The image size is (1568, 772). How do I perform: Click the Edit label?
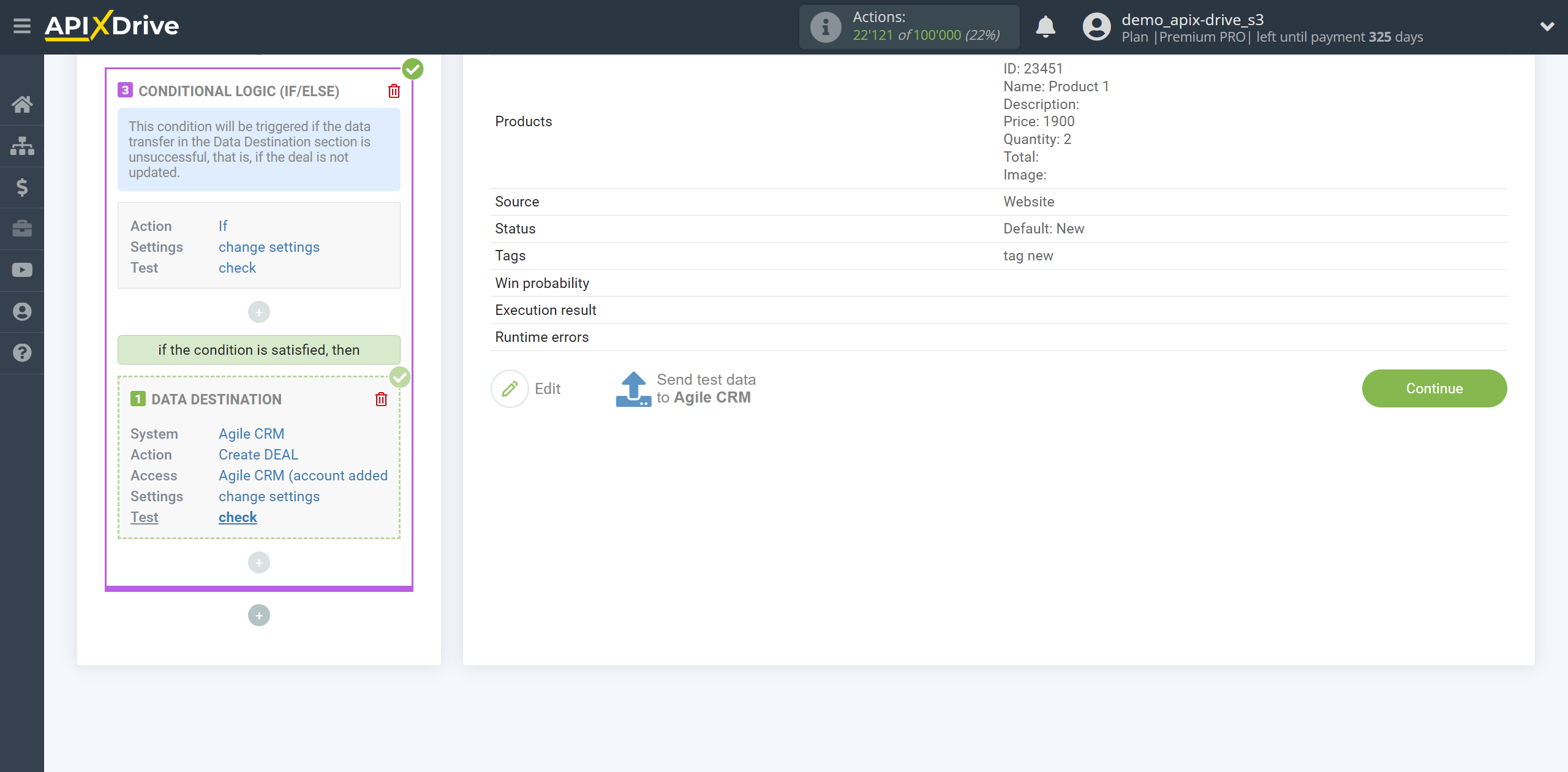548,388
